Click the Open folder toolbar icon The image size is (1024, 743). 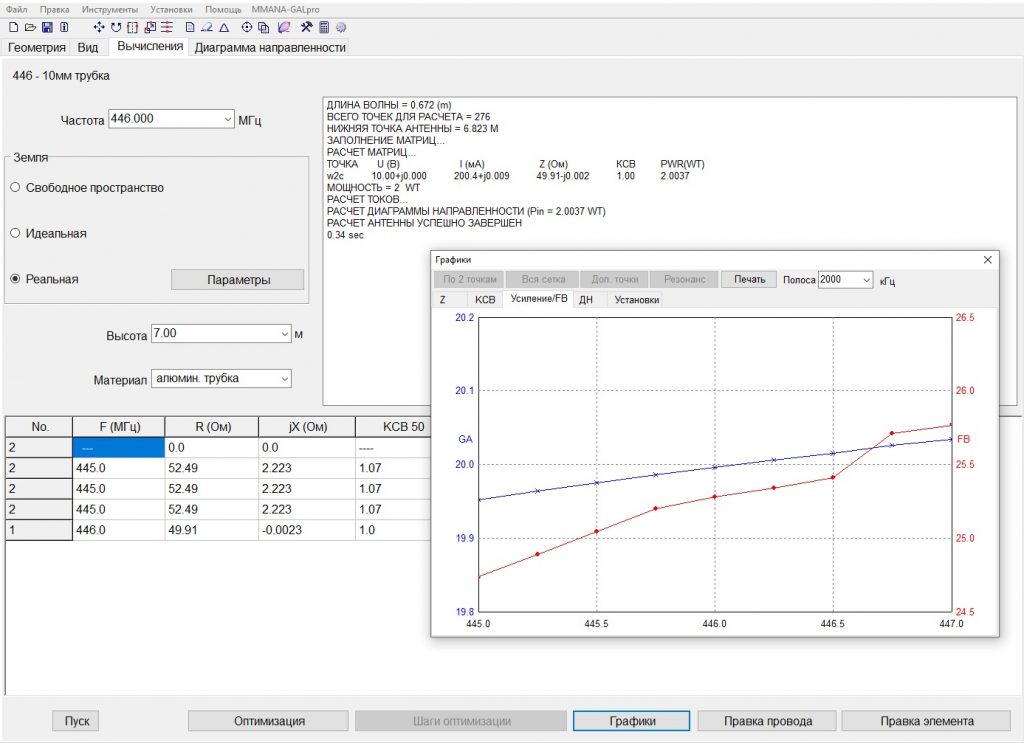pos(30,27)
